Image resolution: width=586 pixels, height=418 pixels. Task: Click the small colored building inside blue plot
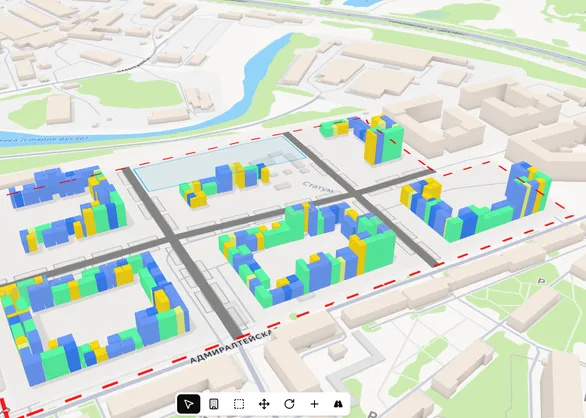tap(223, 184)
